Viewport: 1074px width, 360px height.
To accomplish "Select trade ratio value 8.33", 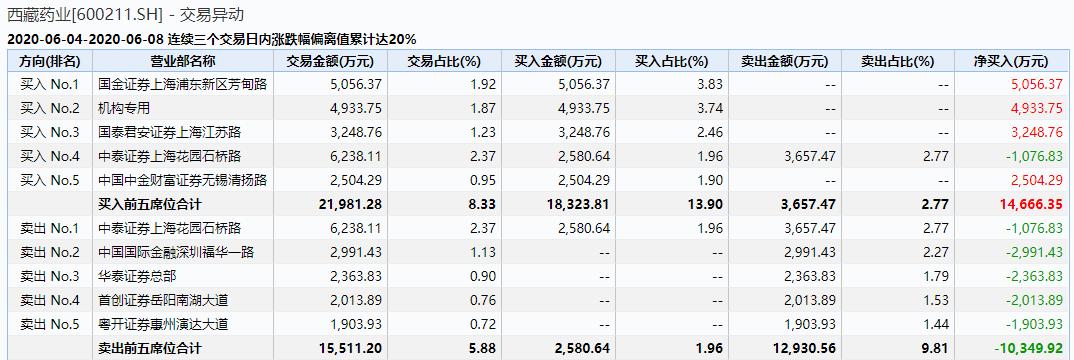I will (483, 205).
